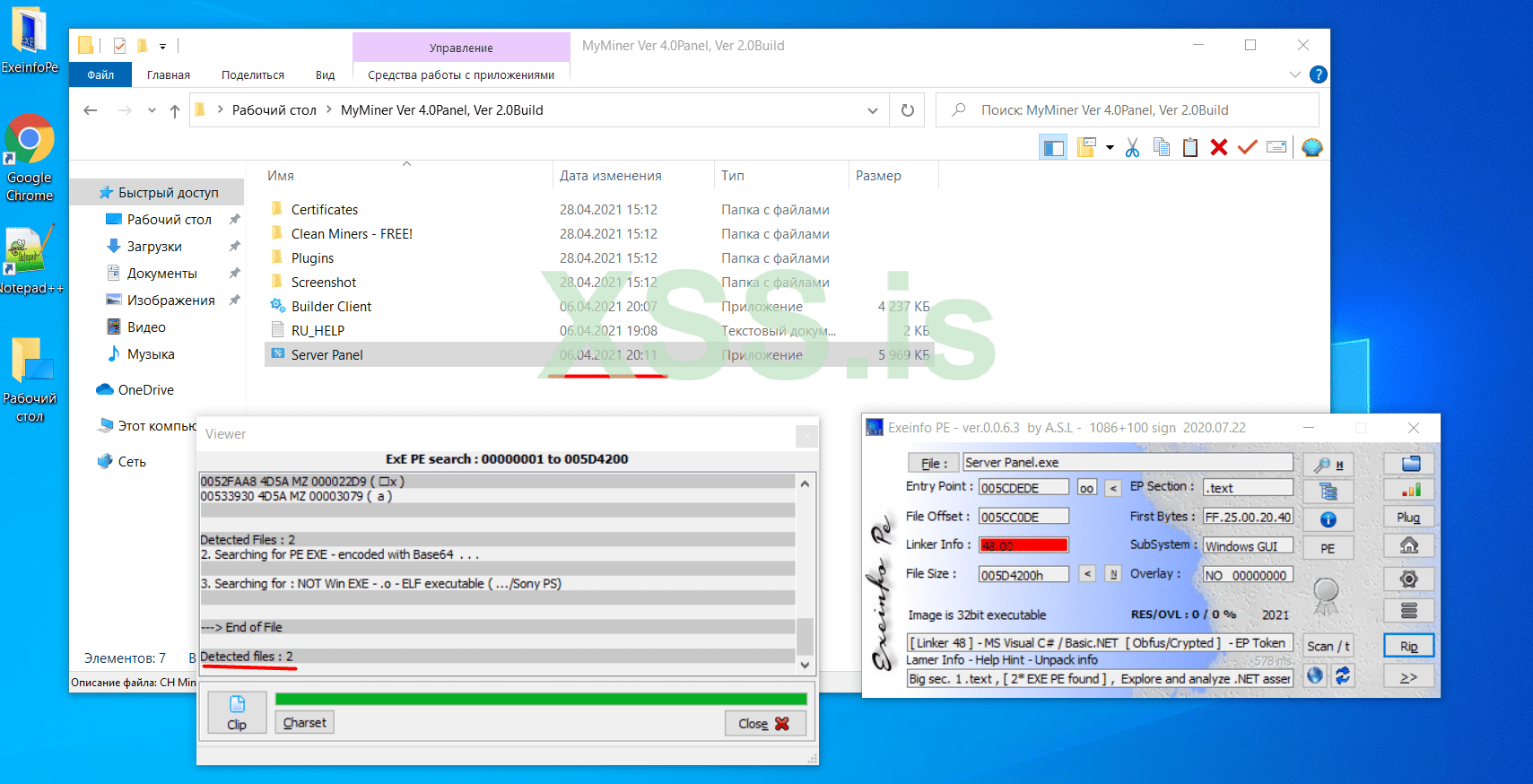Viewport: 1533px width, 784px height.
Task: Click the breadcrumb chevron after Рабочий стол
Action: pyautogui.click(x=329, y=110)
